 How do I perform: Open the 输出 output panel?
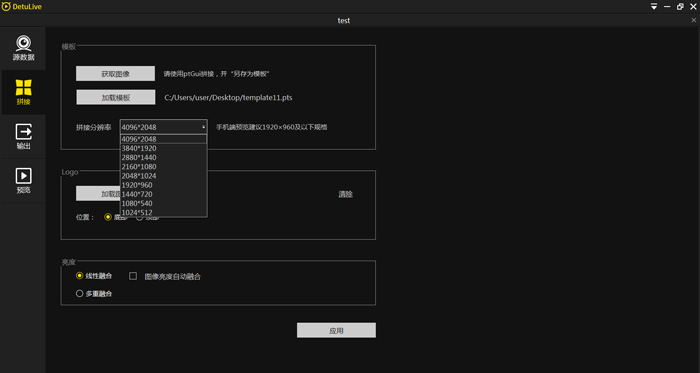[x=23, y=137]
